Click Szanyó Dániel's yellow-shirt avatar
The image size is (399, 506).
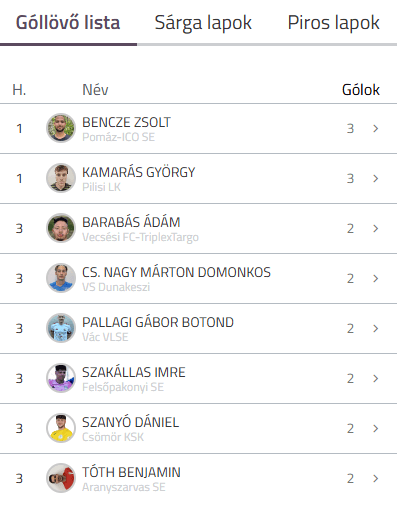pyautogui.click(x=61, y=428)
